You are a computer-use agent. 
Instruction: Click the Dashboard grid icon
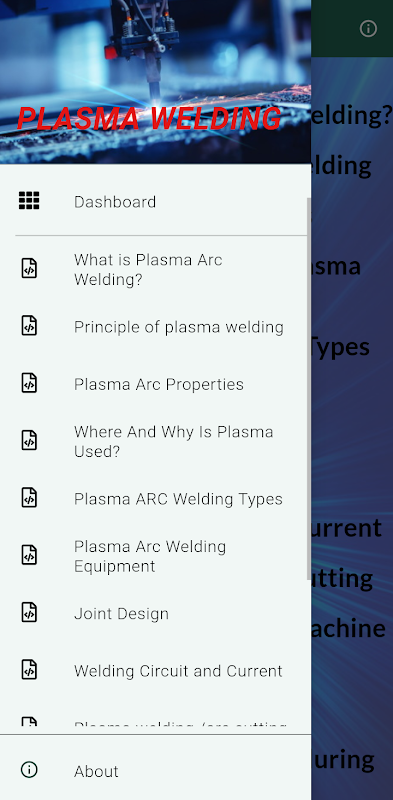point(29,201)
